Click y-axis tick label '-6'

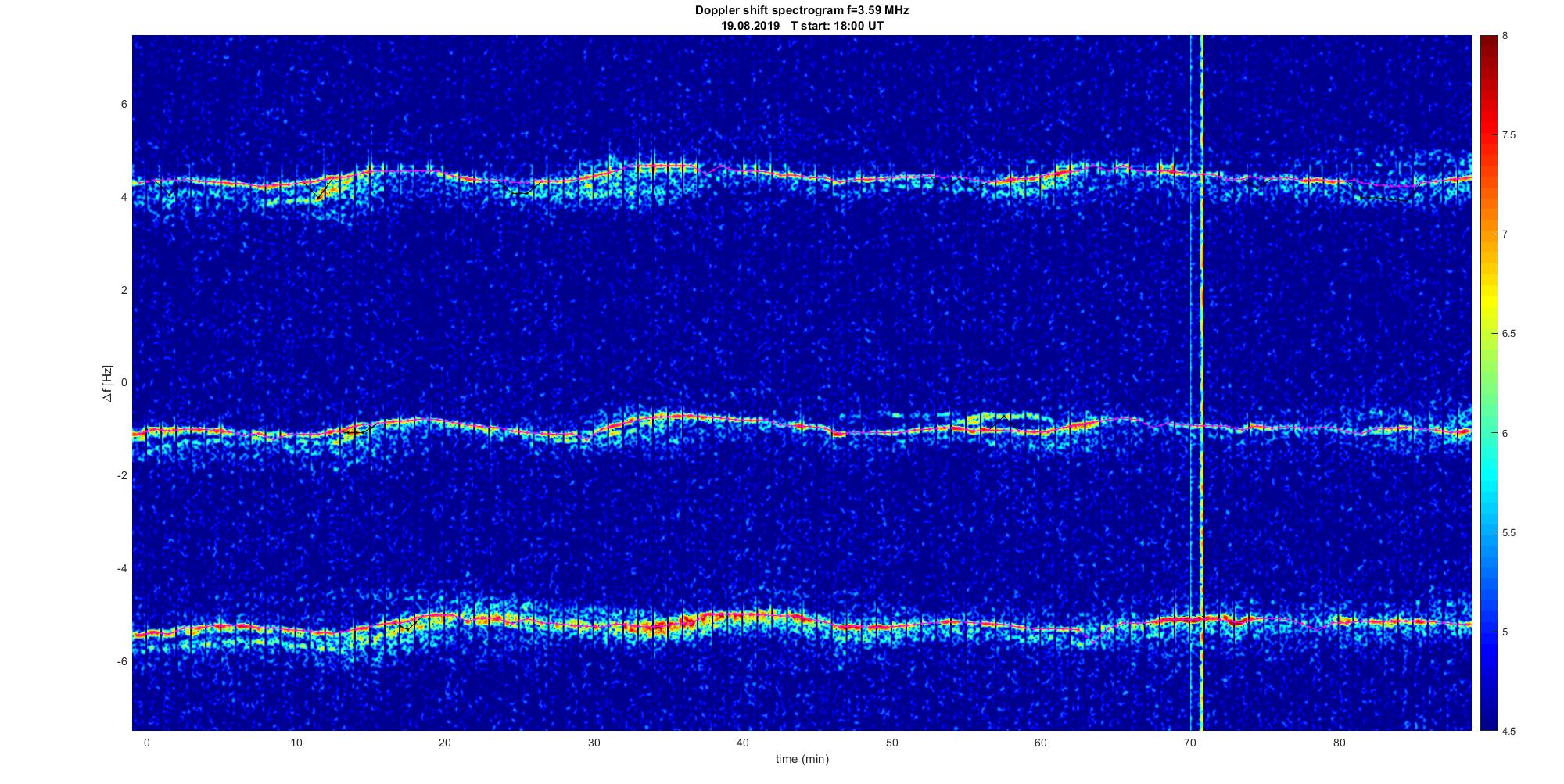click(122, 661)
